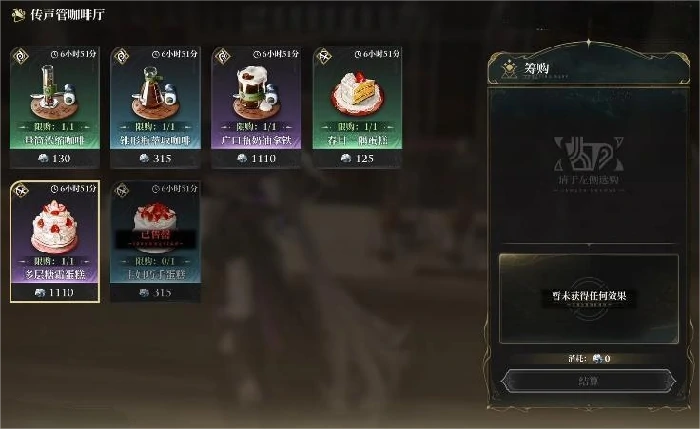Click the 传声管咖啡厅 title text
The image size is (700, 429).
[67, 15]
